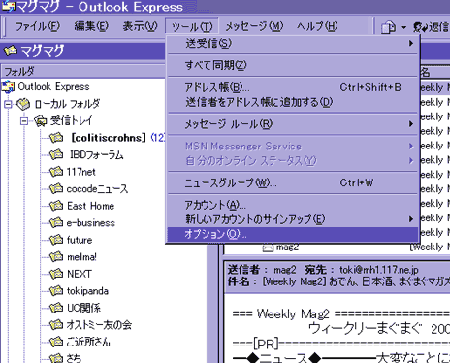Select the e-business folder label
Screen dimensions: 450x363
pos(91,223)
